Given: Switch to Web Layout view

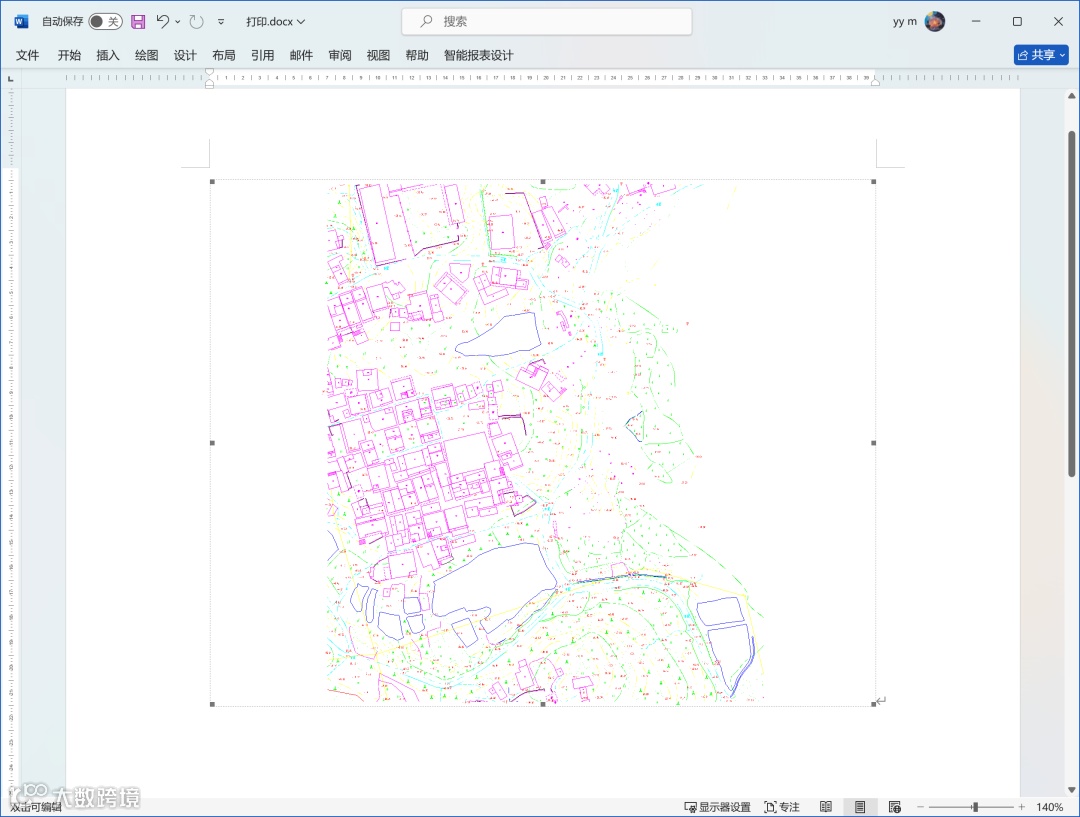Looking at the screenshot, I should coord(895,807).
